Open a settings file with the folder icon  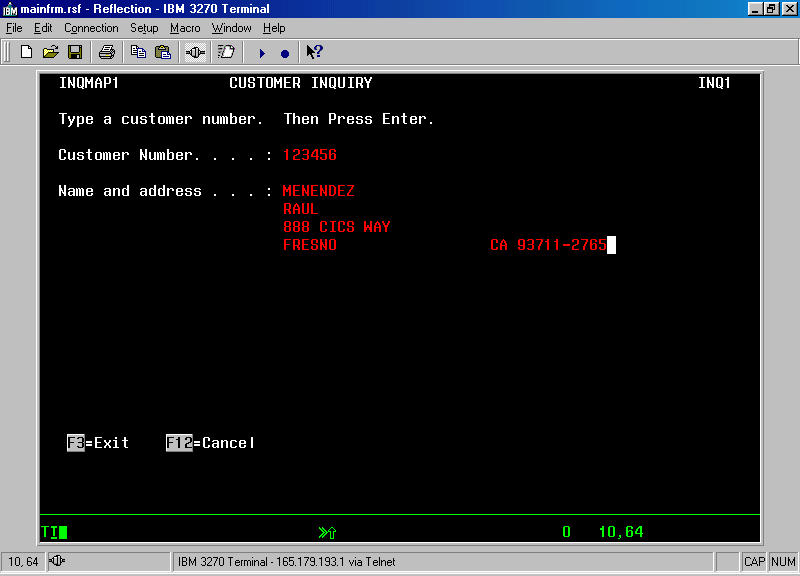coord(51,52)
